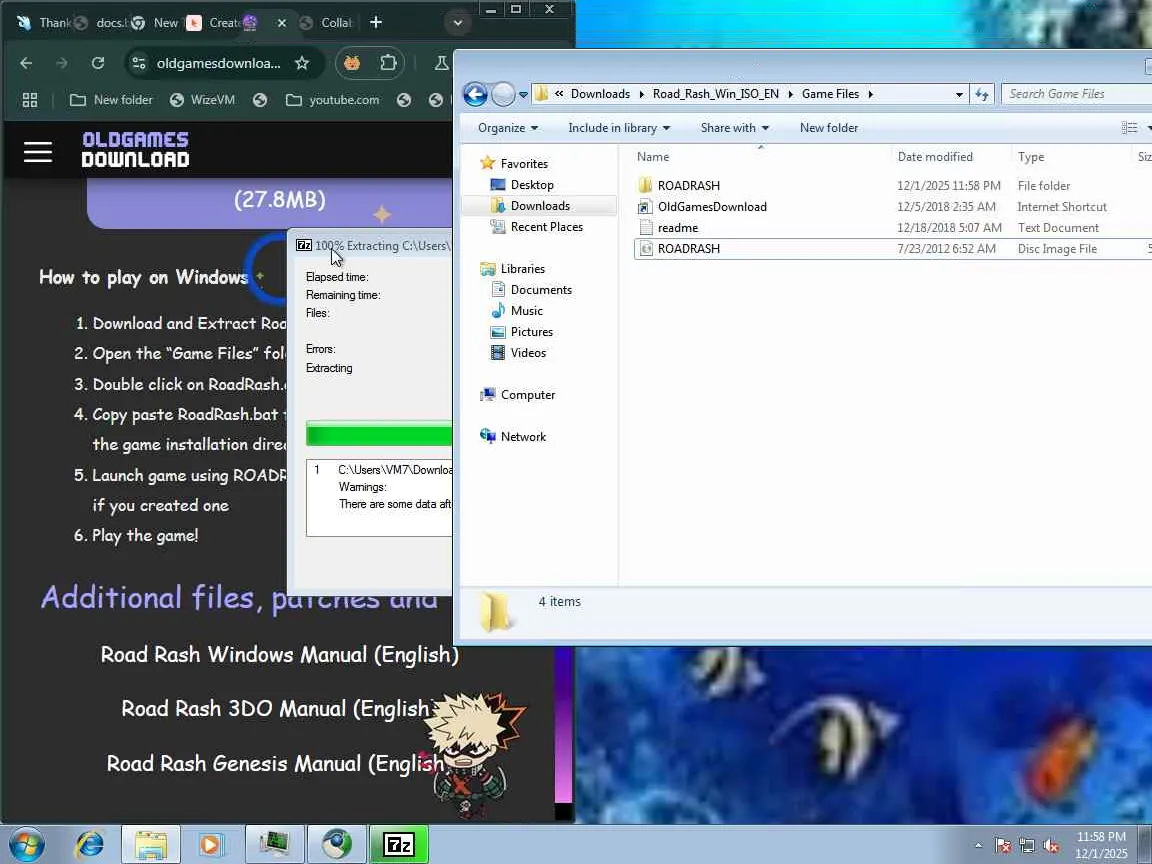Click the OldGames Download site logo
The height and width of the screenshot is (864, 1152).
tap(135, 150)
